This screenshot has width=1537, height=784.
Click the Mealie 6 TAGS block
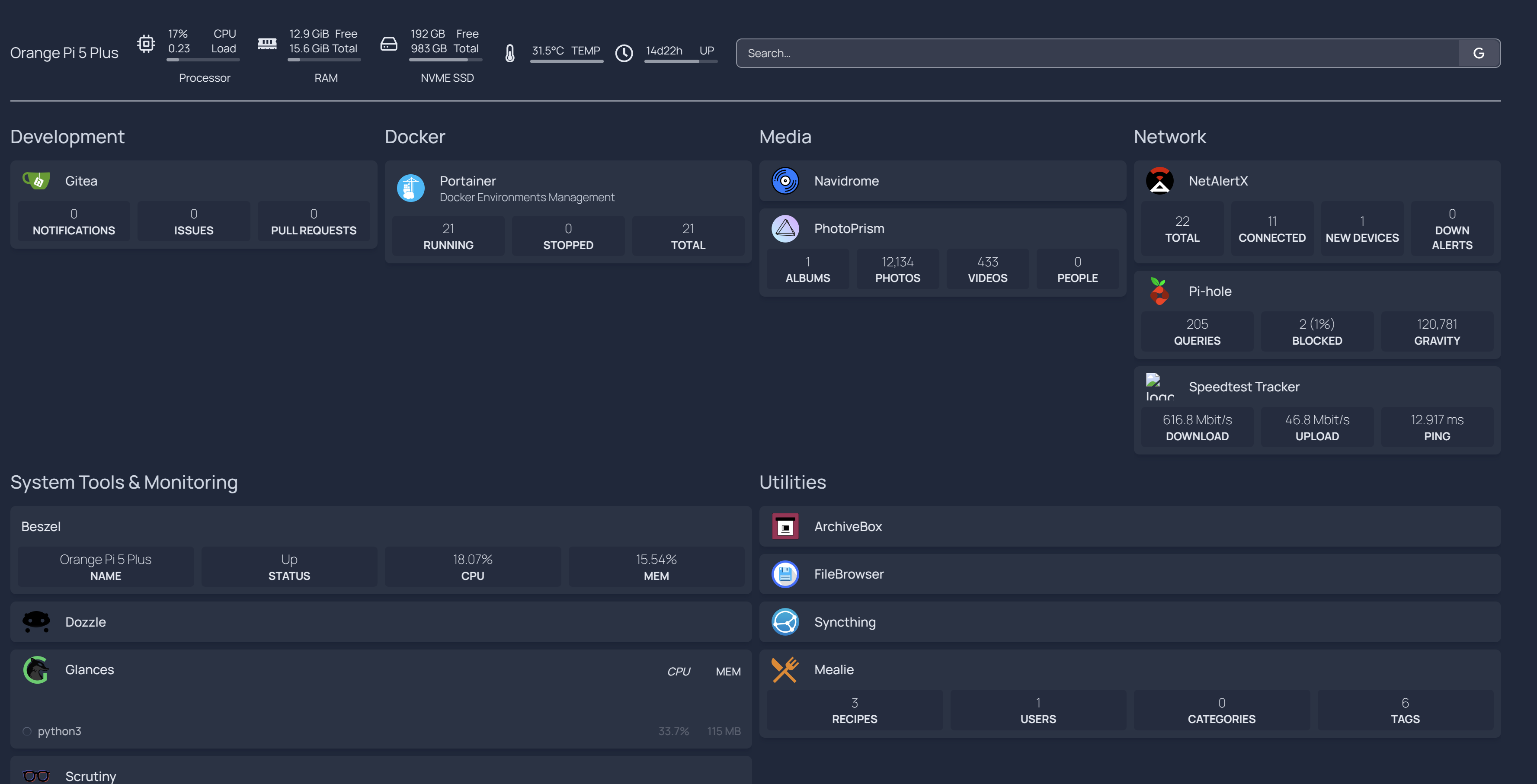coord(1405,710)
